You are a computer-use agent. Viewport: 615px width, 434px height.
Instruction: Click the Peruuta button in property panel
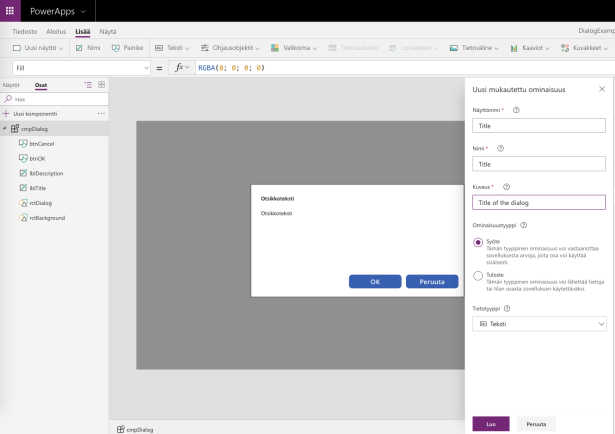click(x=536, y=423)
